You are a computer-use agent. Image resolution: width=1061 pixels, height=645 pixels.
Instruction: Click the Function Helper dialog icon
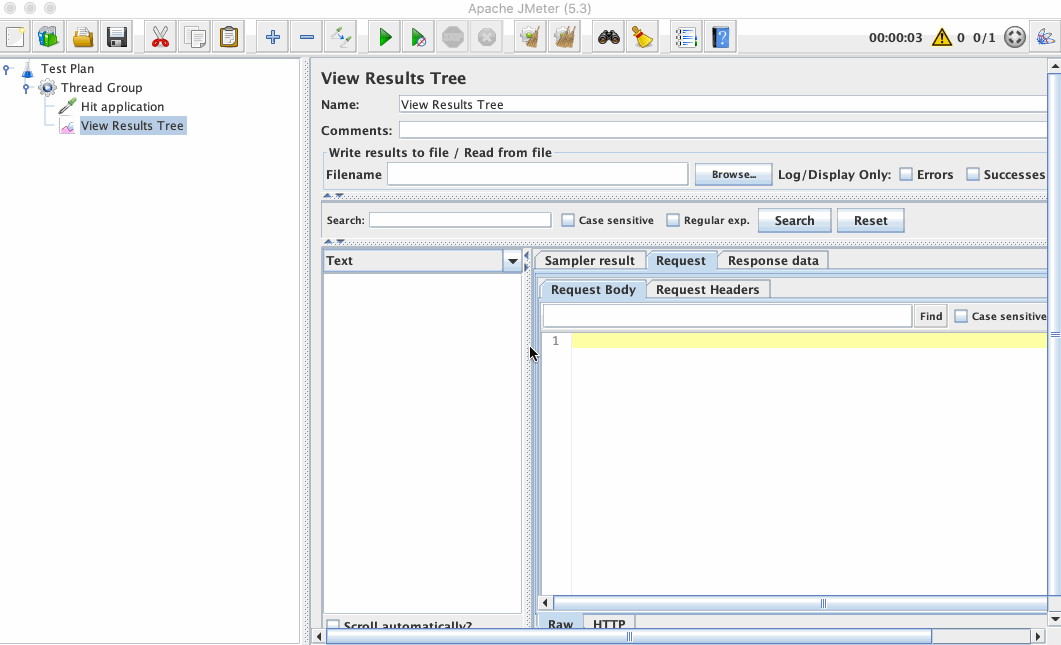(x=685, y=36)
